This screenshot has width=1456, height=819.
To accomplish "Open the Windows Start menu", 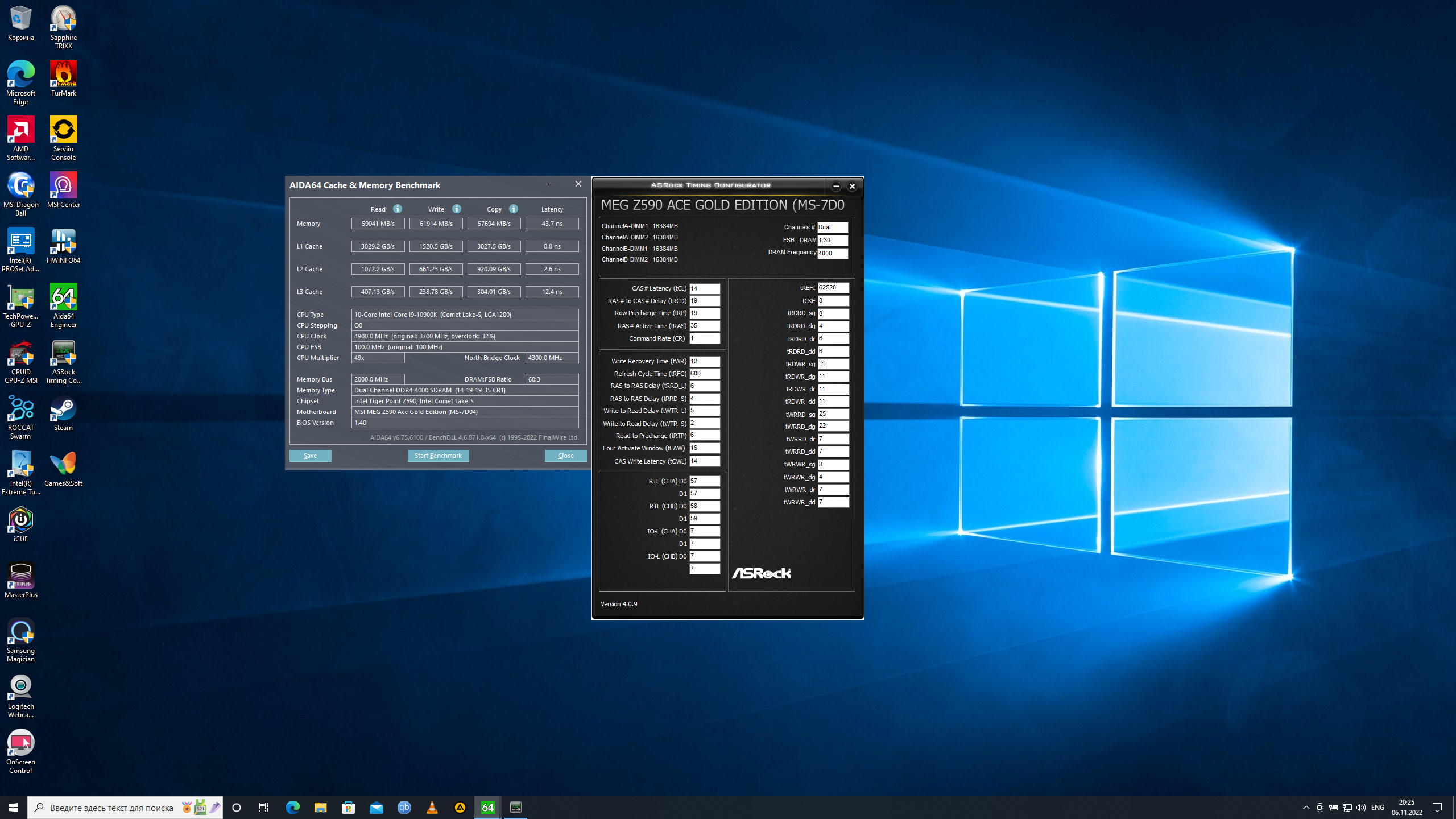I will click(14, 808).
